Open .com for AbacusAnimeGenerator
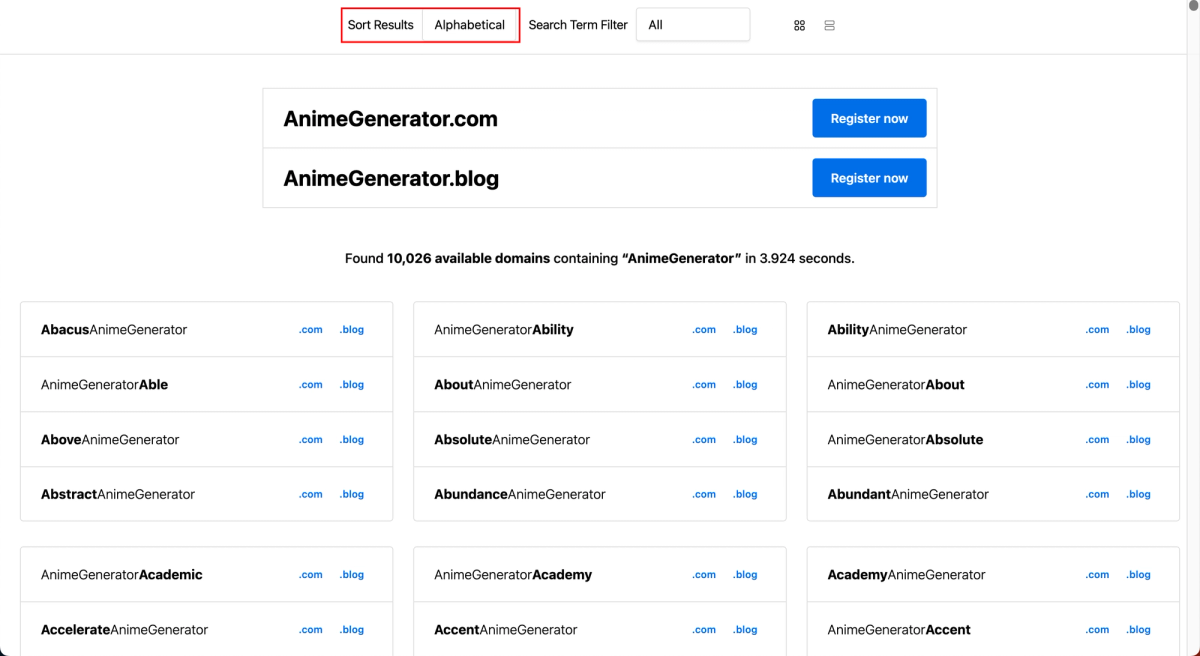Screen dimensions: 1200x656 311,330
